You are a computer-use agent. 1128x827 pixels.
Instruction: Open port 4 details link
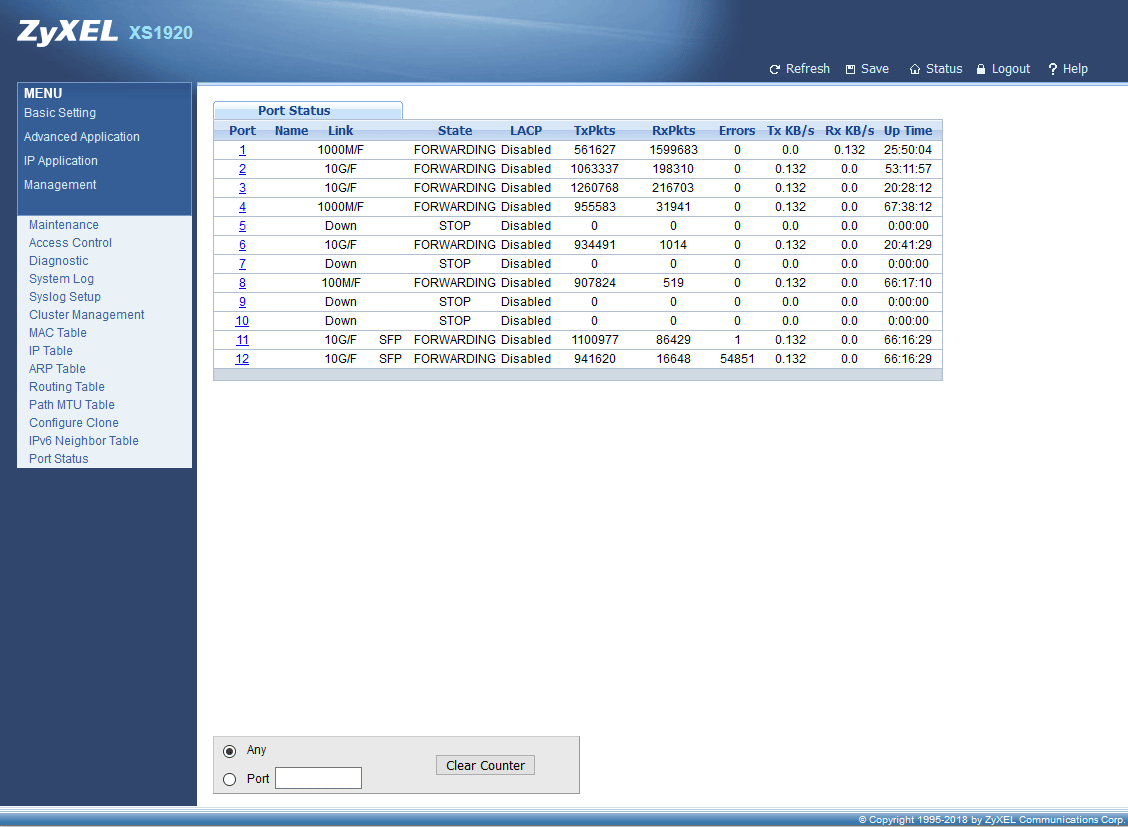coord(242,207)
